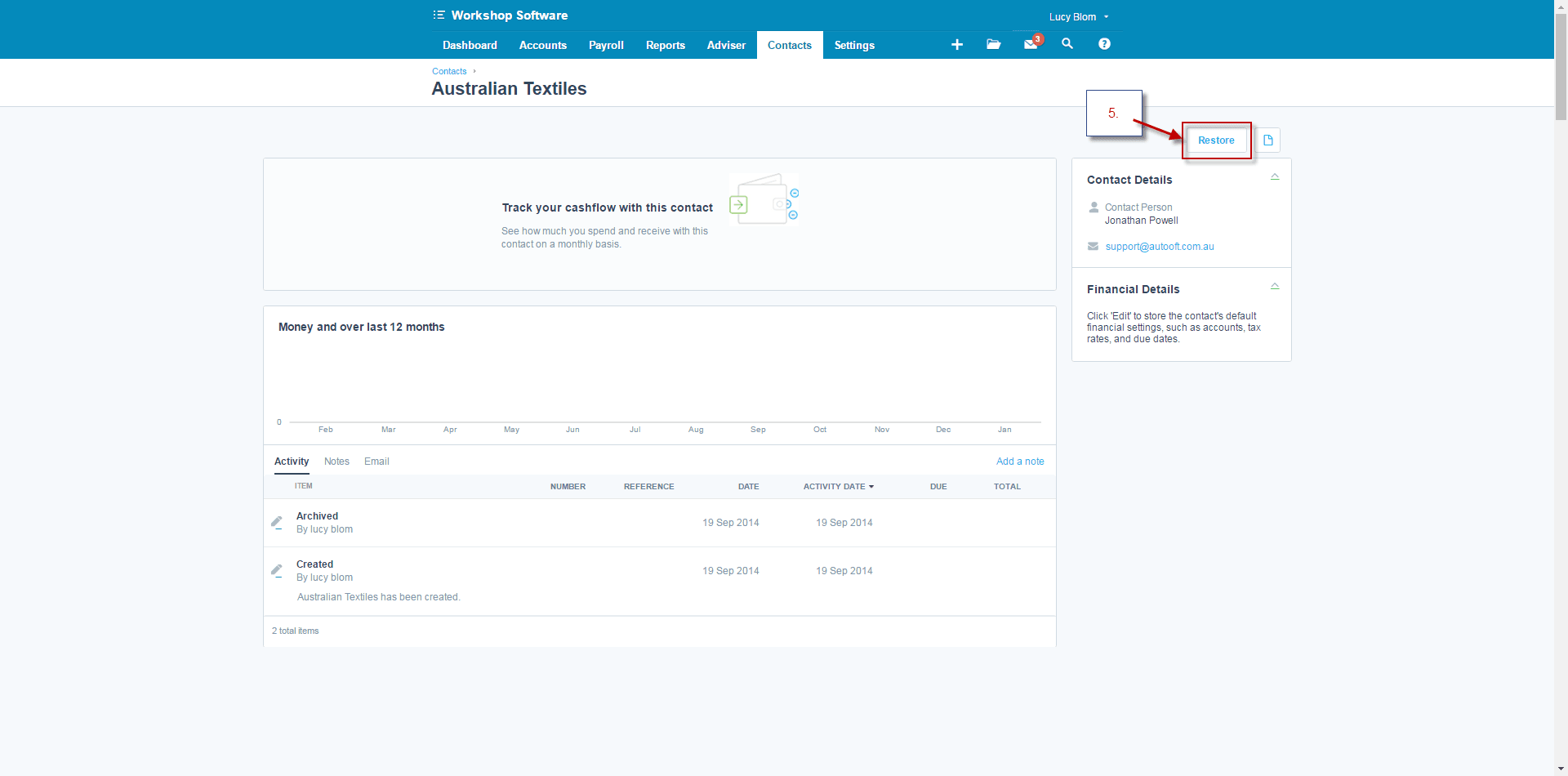Click the scrollbar up arrow
Screen dimensions: 1568x776
pyautogui.click(x=1561, y=6)
